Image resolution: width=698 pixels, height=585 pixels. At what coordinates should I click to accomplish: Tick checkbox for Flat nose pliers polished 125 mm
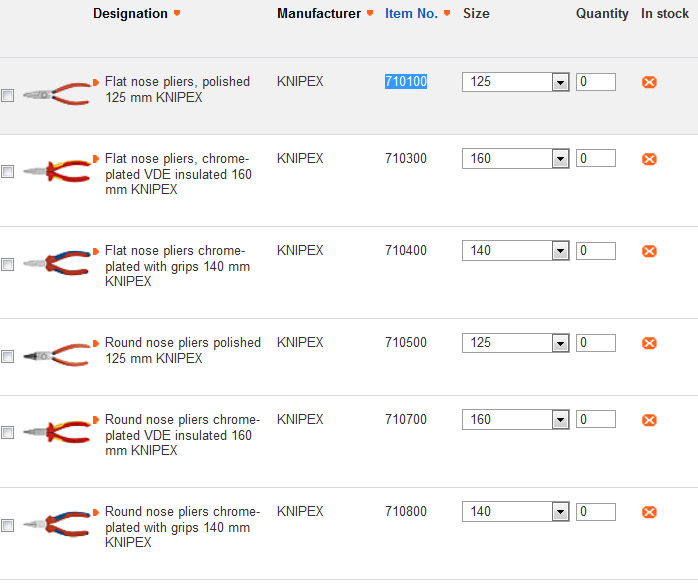click(x=8, y=96)
